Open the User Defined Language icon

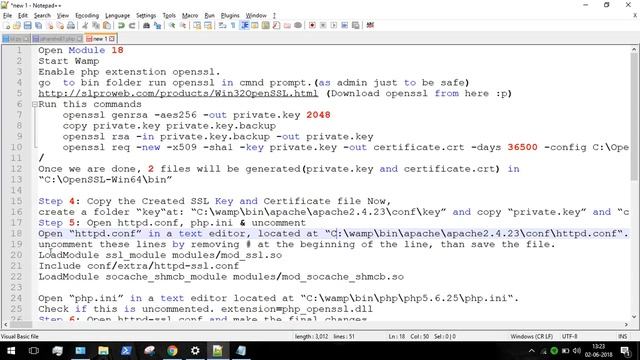click(x=255, y=25)
